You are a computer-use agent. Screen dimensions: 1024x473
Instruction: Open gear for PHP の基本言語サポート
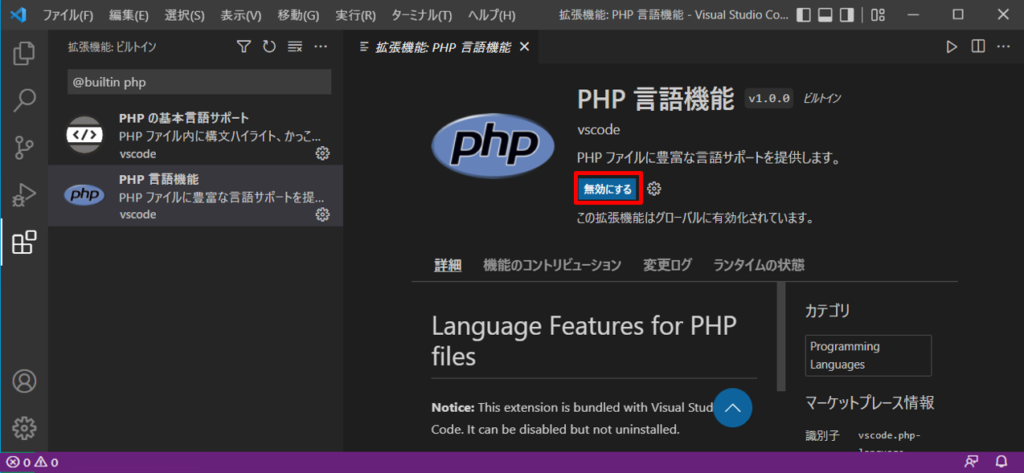(x=322, y=154)
